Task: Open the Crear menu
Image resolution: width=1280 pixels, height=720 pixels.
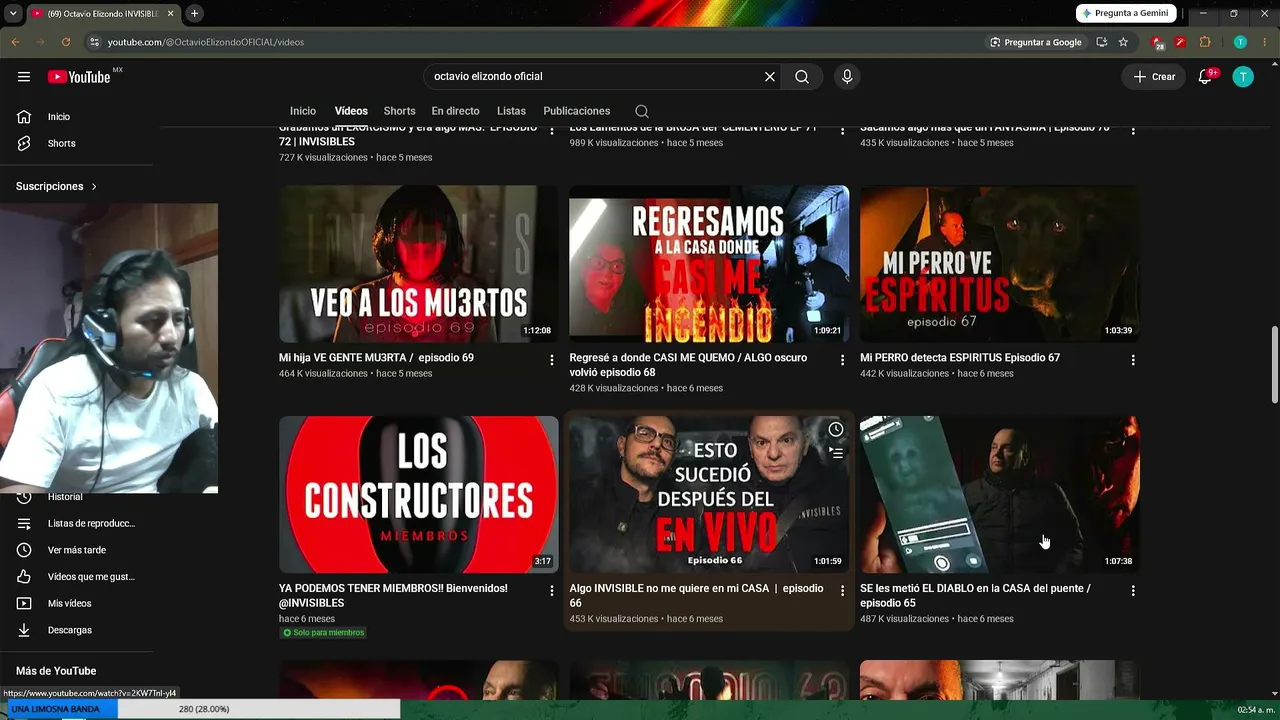Action: coord(1154,77)
